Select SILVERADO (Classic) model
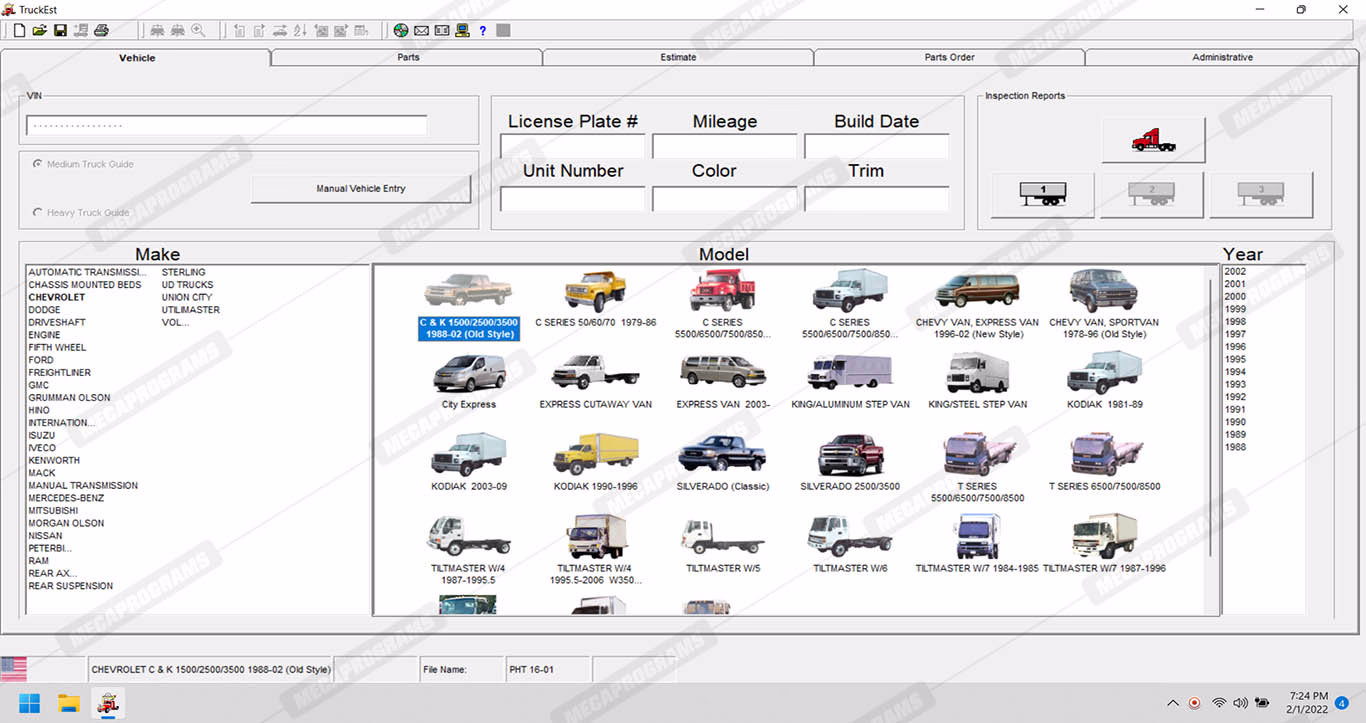 tap(723, 464)
